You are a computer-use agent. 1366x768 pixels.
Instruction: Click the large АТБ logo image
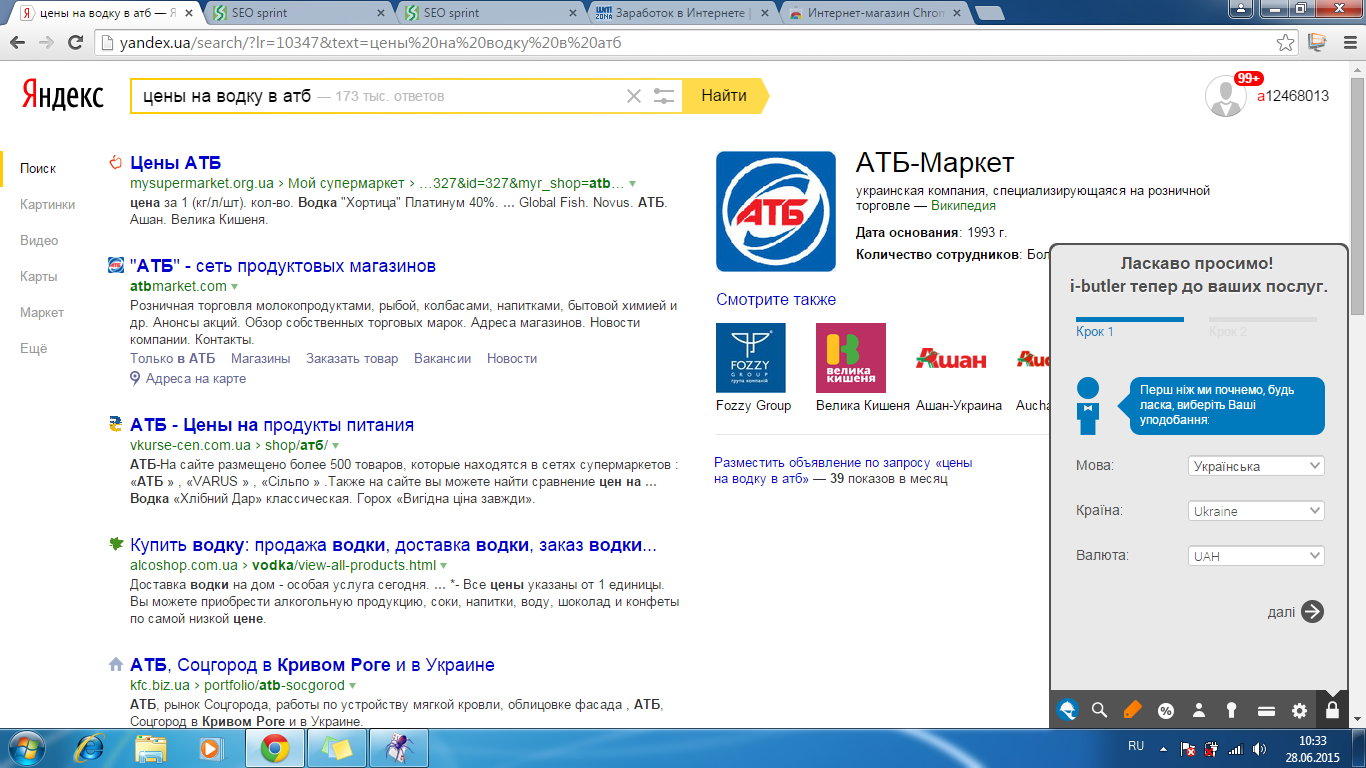coord(776,211)
